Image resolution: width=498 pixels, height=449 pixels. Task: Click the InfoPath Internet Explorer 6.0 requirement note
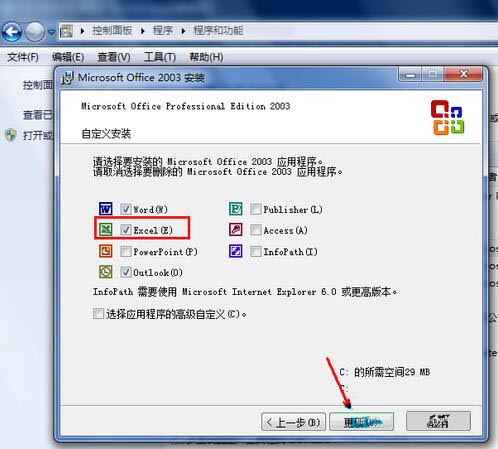coord(245,292)
